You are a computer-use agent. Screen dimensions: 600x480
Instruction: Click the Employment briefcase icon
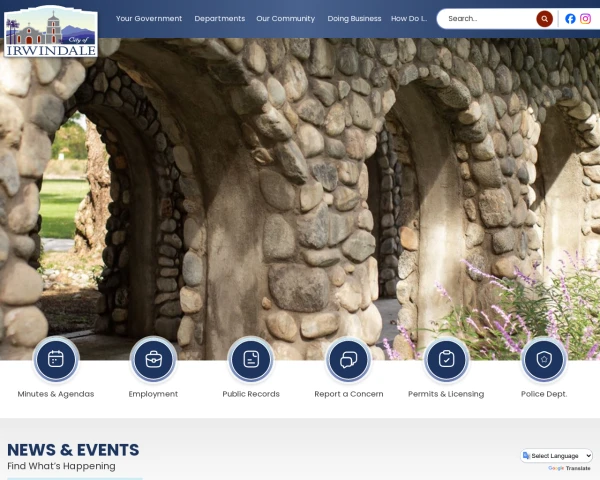(153, 359)
